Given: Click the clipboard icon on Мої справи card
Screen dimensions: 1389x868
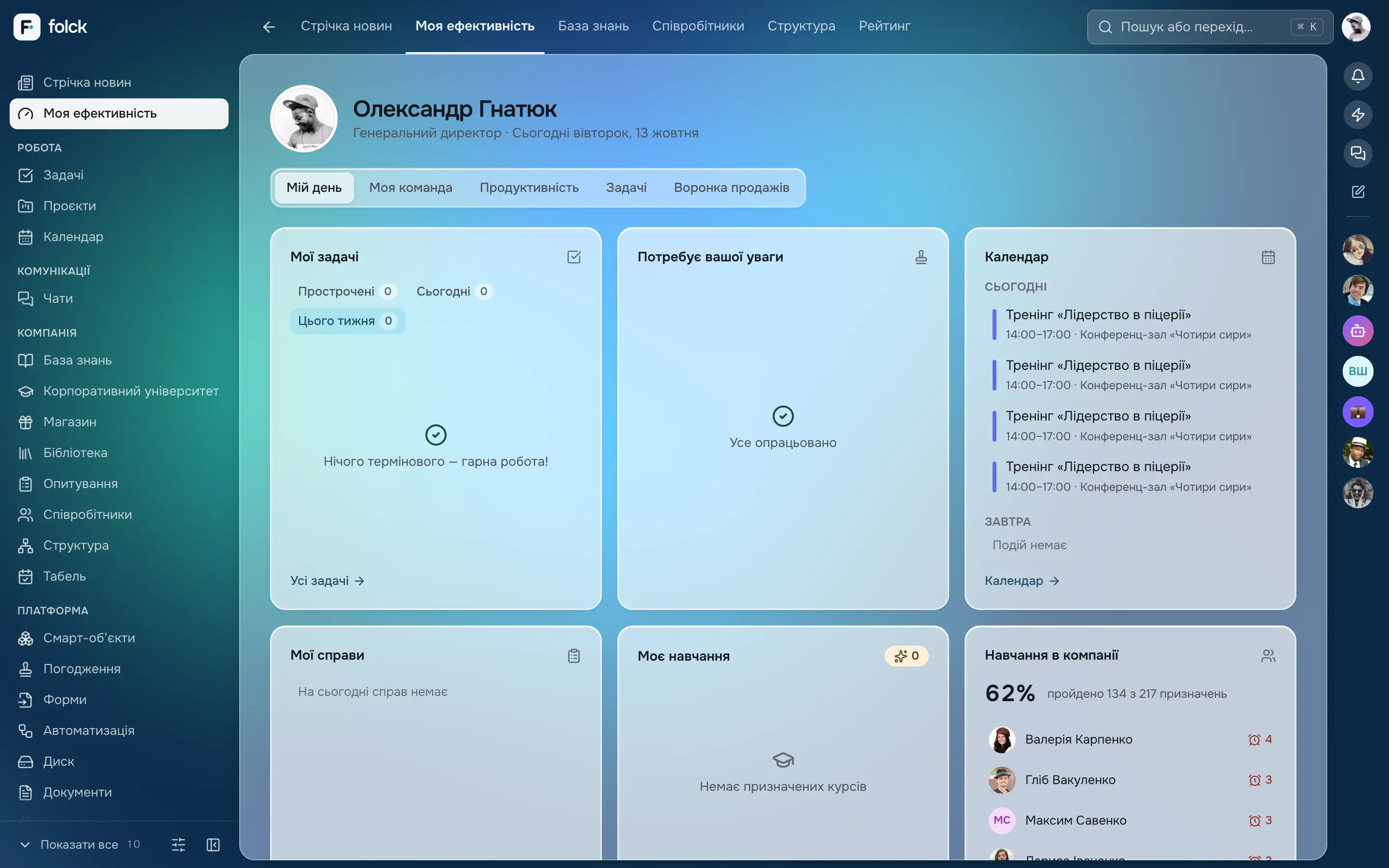Looking at the screenshot, I should click(574, 656).
